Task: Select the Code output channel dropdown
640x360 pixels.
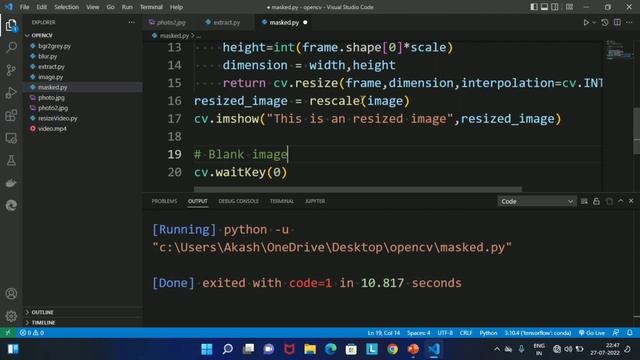Action: [537, 201]
